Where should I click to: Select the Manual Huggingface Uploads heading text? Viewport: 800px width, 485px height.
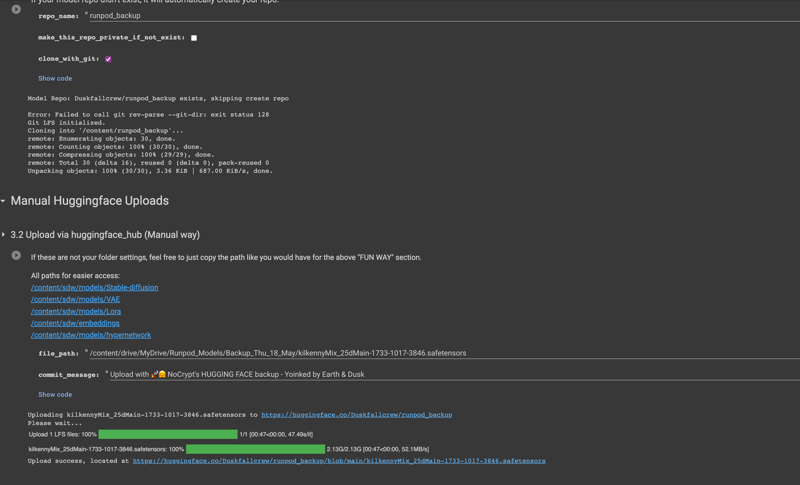point(90,201)
